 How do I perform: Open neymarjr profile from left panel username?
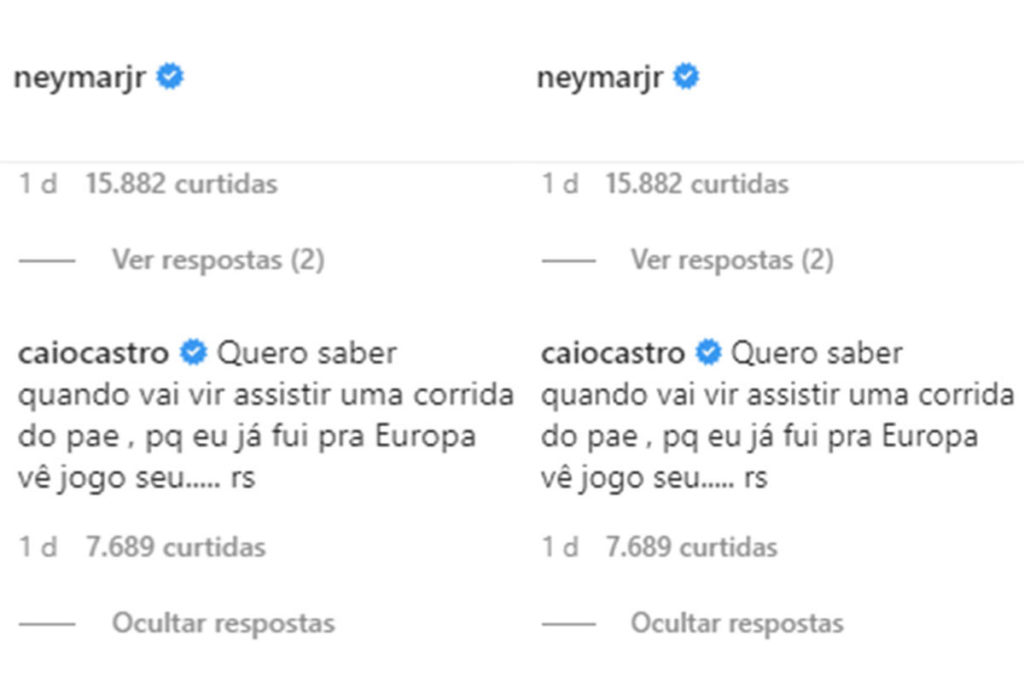pos(80,79)
